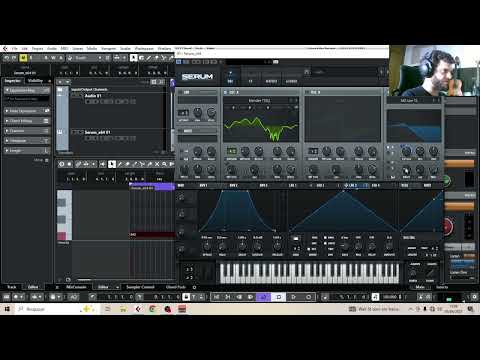Click the LFO rate knob
480x360 pixels.
(x=345, y=247)
